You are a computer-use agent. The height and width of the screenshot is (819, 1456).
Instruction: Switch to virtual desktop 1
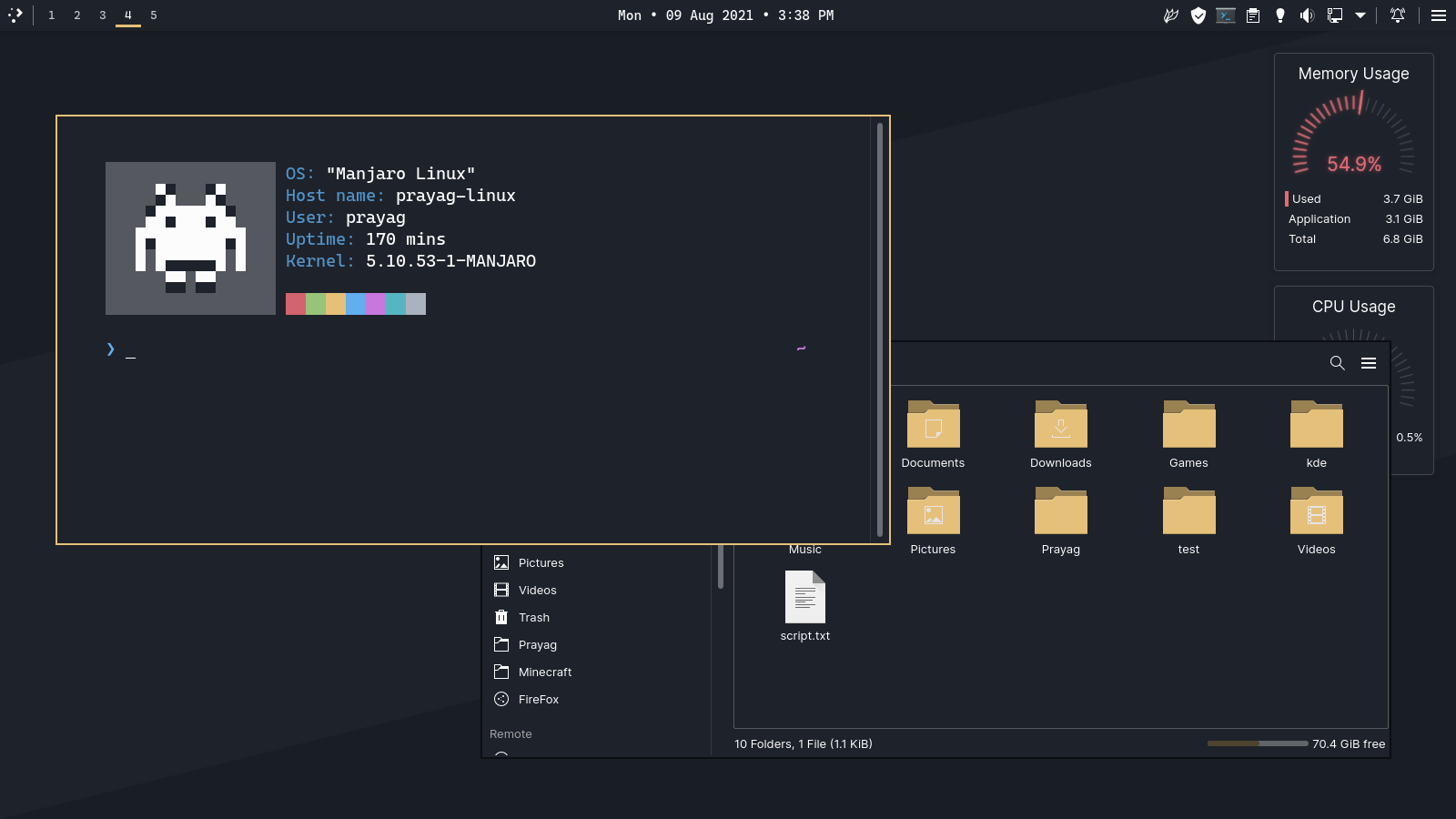pyautogui.click(x=52, y=15)
